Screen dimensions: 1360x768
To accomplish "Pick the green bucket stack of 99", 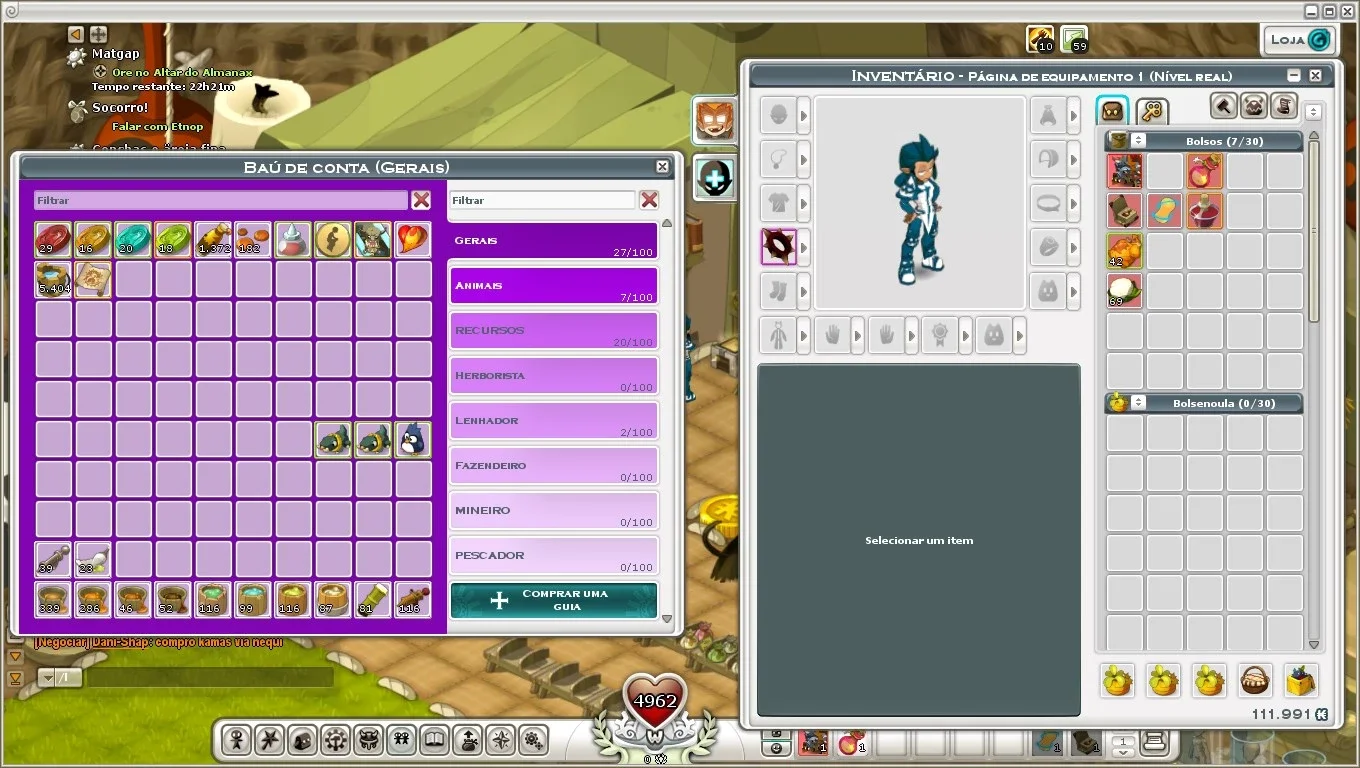I will click(253, 600).
